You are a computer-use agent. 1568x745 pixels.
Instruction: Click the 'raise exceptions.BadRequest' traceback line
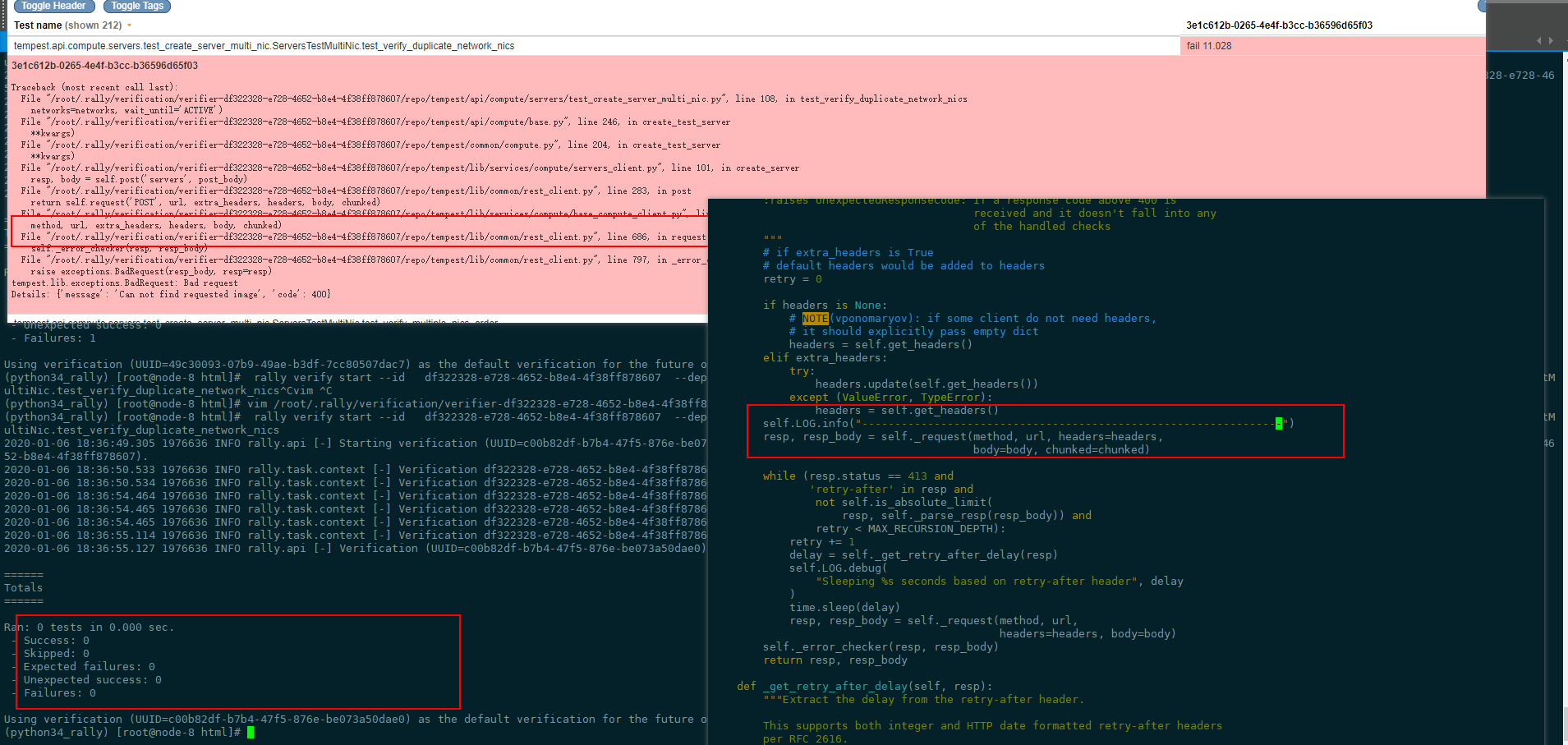[151, 271]
